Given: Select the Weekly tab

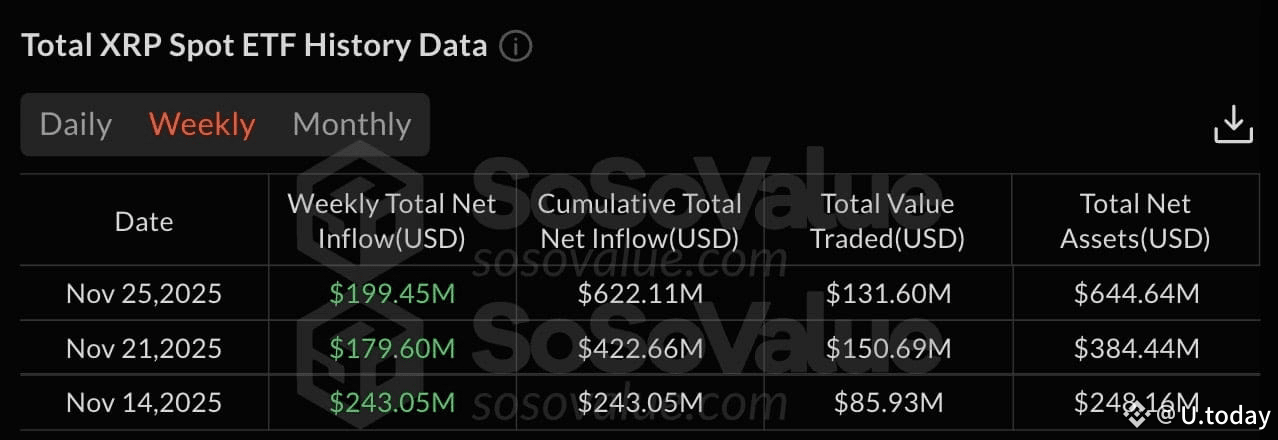Looking at the screenshot, I should [202, 124].
